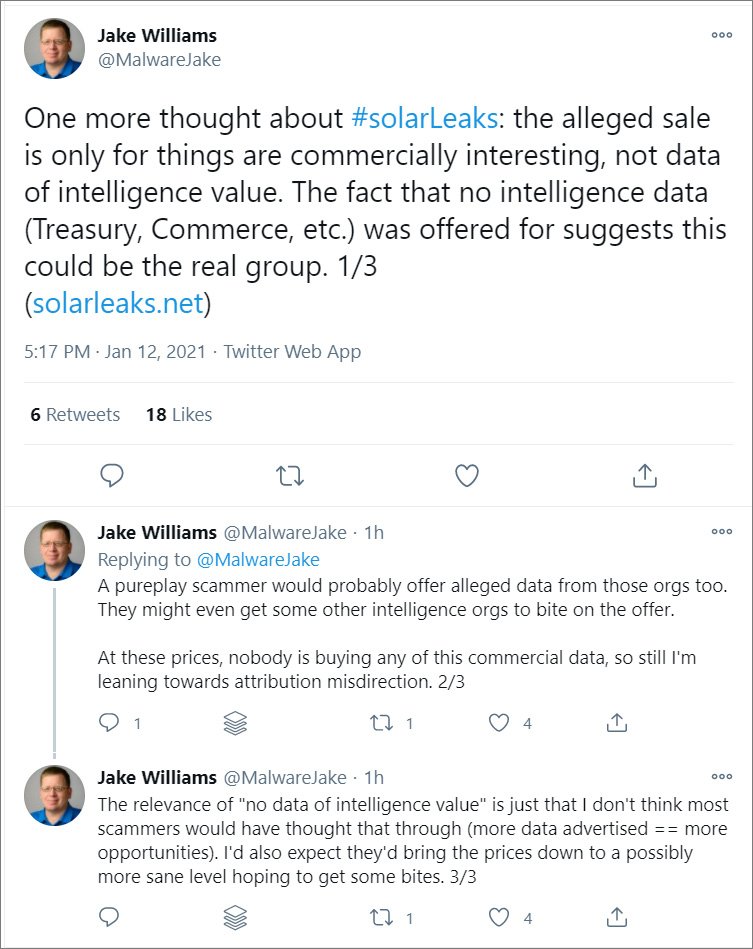Like the 3/3 scammers tweet
753x949 pixels.
499,917
